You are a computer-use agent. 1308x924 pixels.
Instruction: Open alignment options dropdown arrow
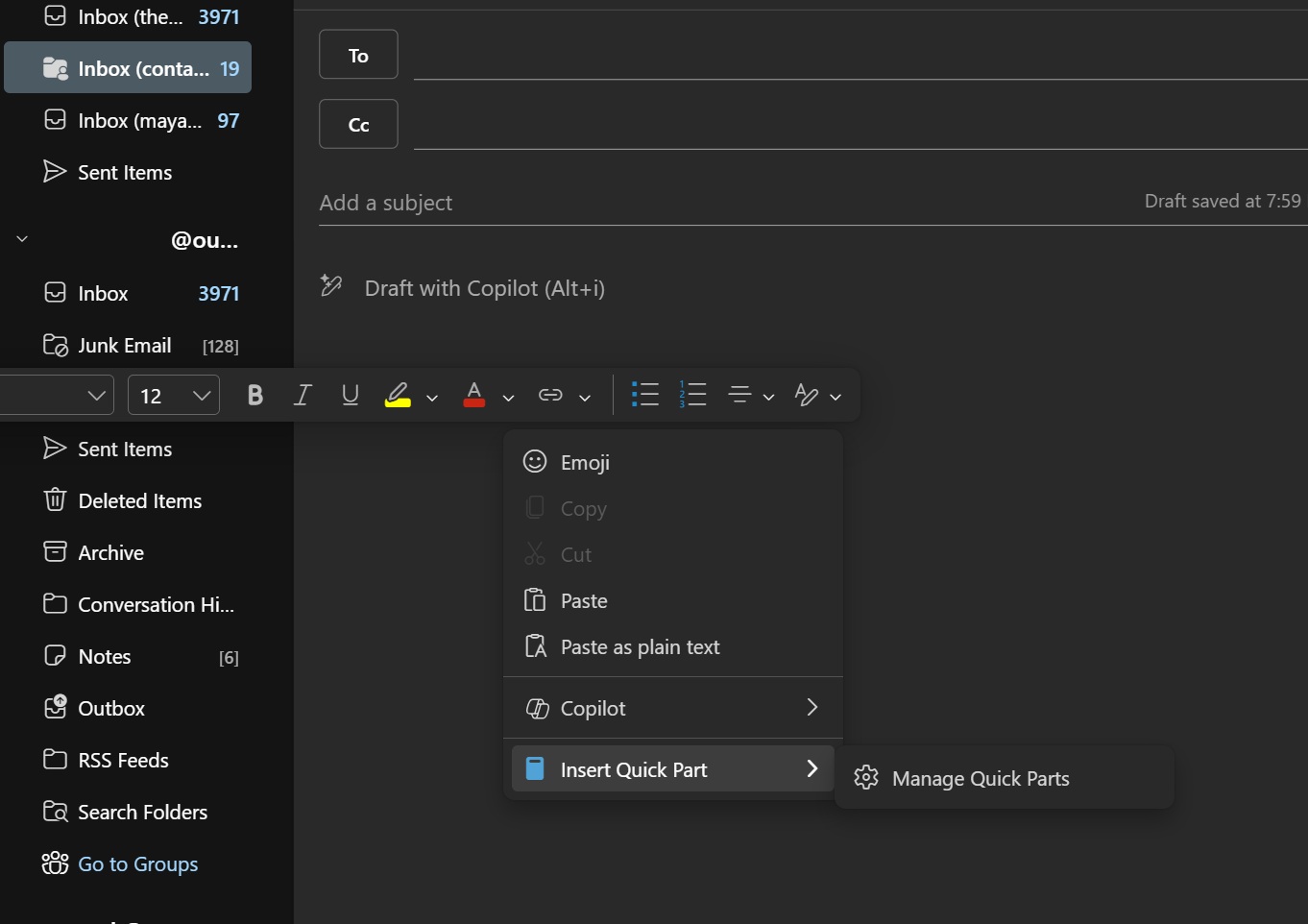768,397
